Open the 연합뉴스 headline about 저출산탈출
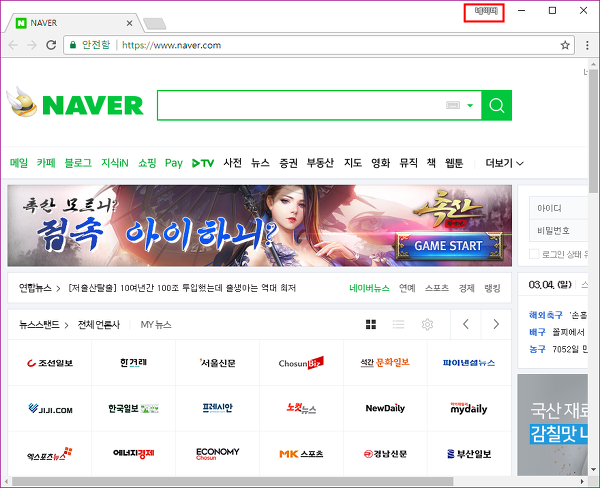Screen dimensions: 600x488 click(182, 288)
